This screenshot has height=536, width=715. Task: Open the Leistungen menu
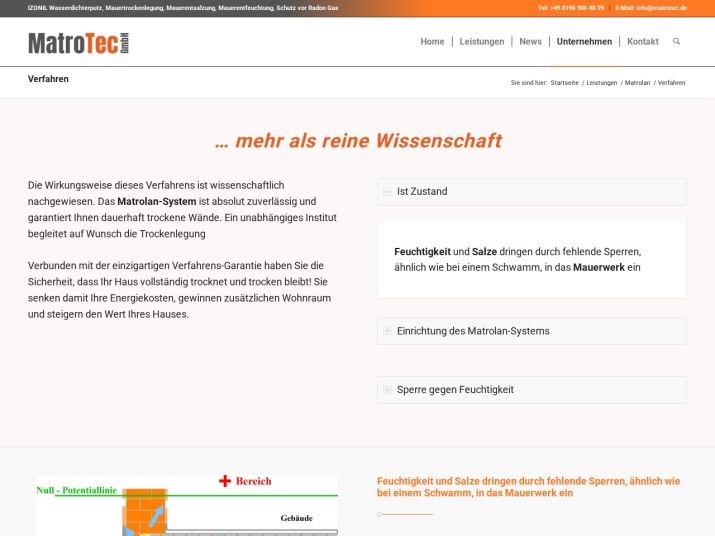point(482,42)
